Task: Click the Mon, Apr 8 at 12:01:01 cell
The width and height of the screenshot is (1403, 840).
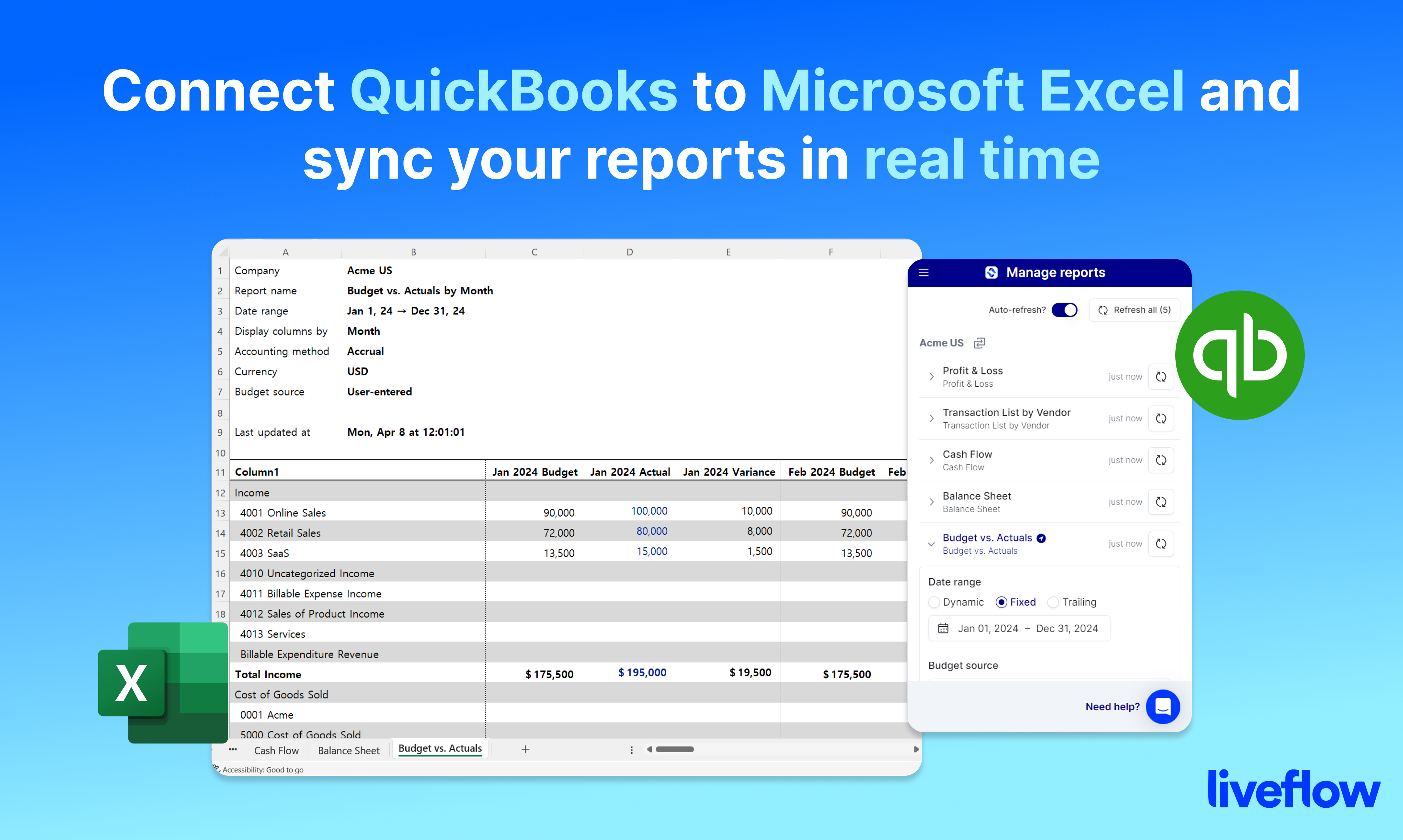Action: click(406, 432)
